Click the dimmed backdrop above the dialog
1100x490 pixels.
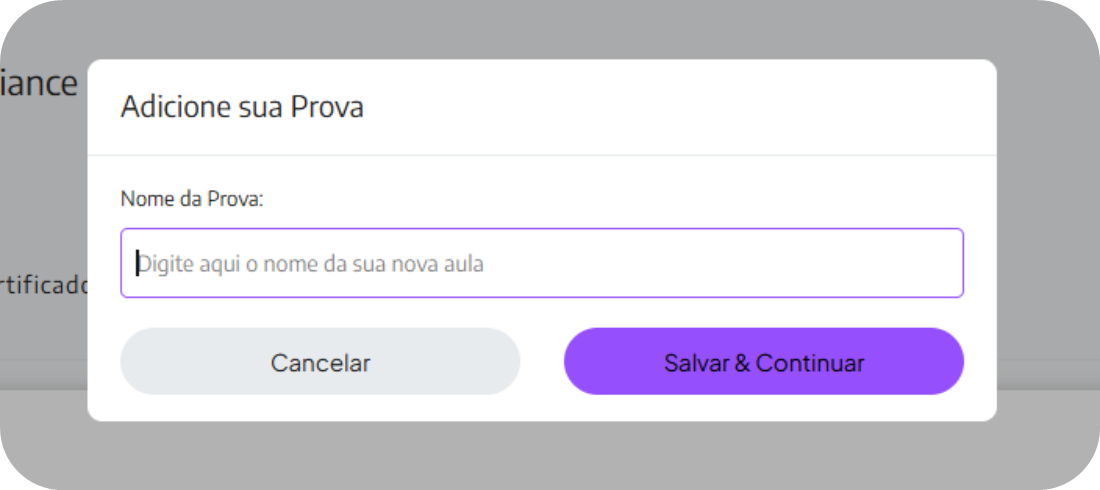[x=540, y=28]
